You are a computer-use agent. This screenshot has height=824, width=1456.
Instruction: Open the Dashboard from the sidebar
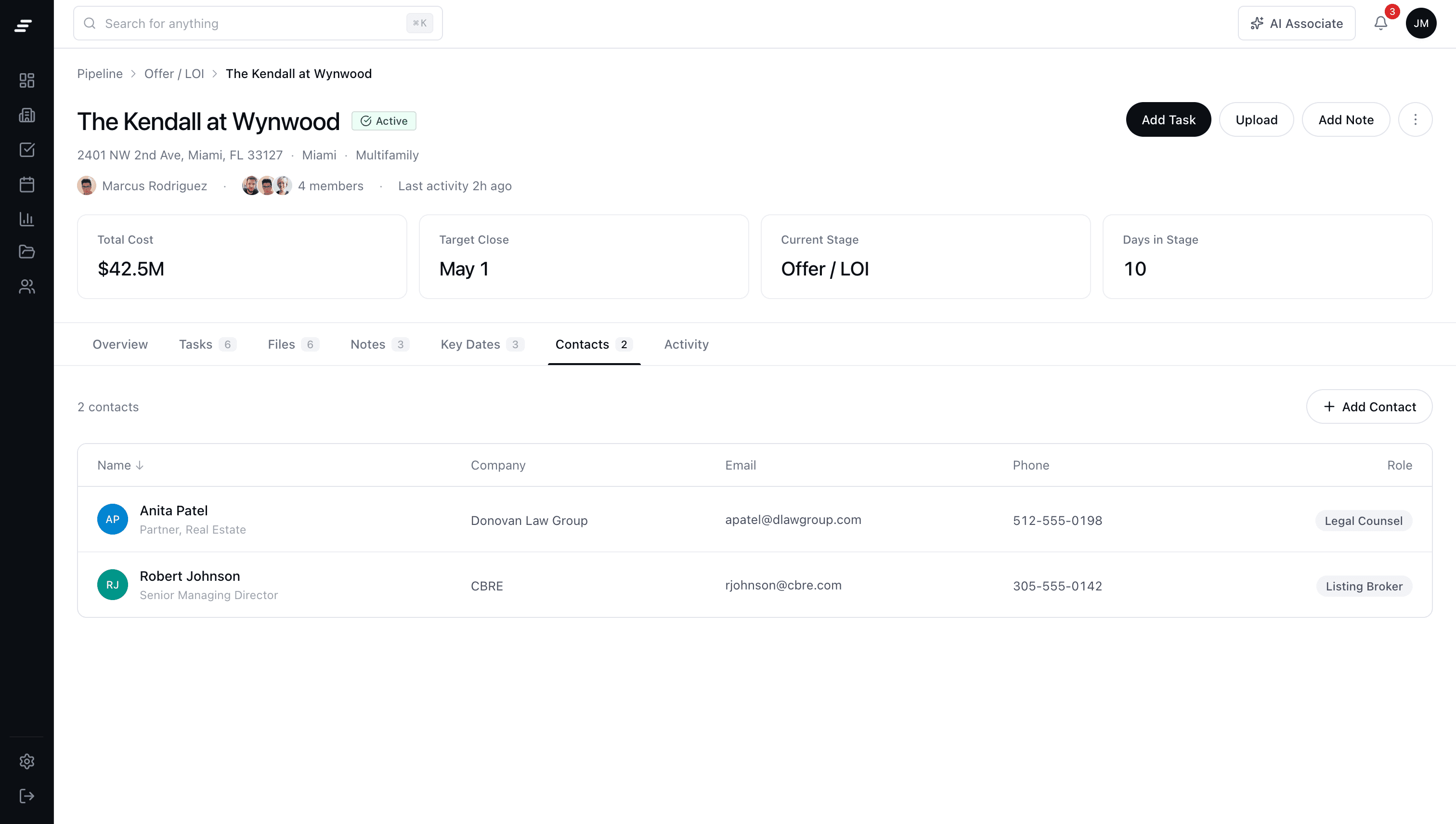tap(26, 80)
